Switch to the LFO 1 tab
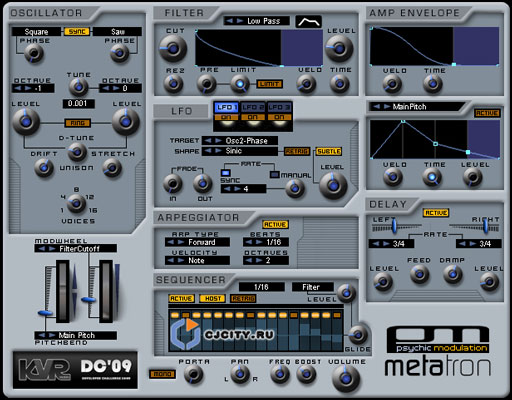Screen dimensions: 512x400 [226, 107]
